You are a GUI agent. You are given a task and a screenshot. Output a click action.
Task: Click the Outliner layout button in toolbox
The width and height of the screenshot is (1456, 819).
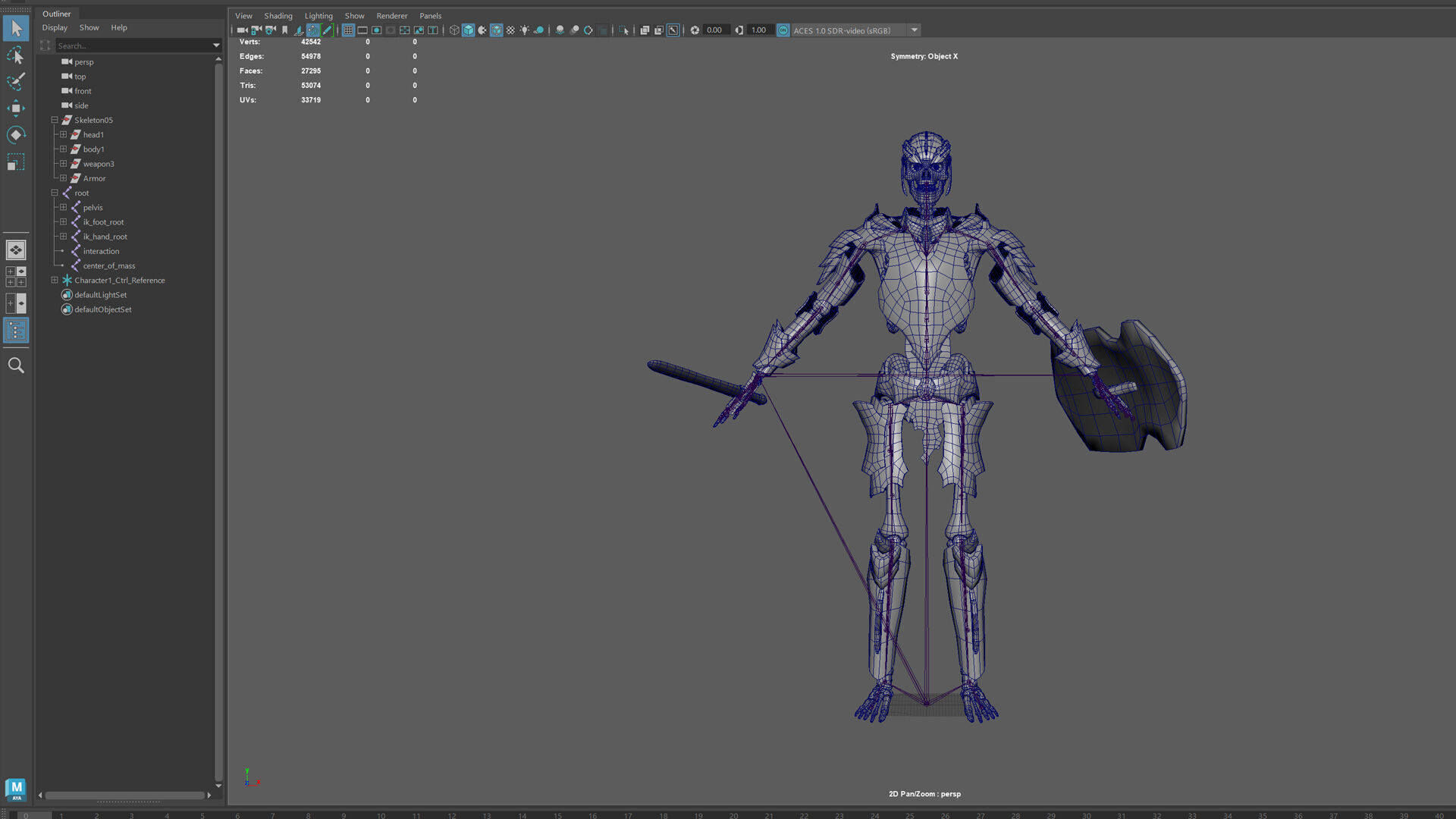[x=16, y=331]
